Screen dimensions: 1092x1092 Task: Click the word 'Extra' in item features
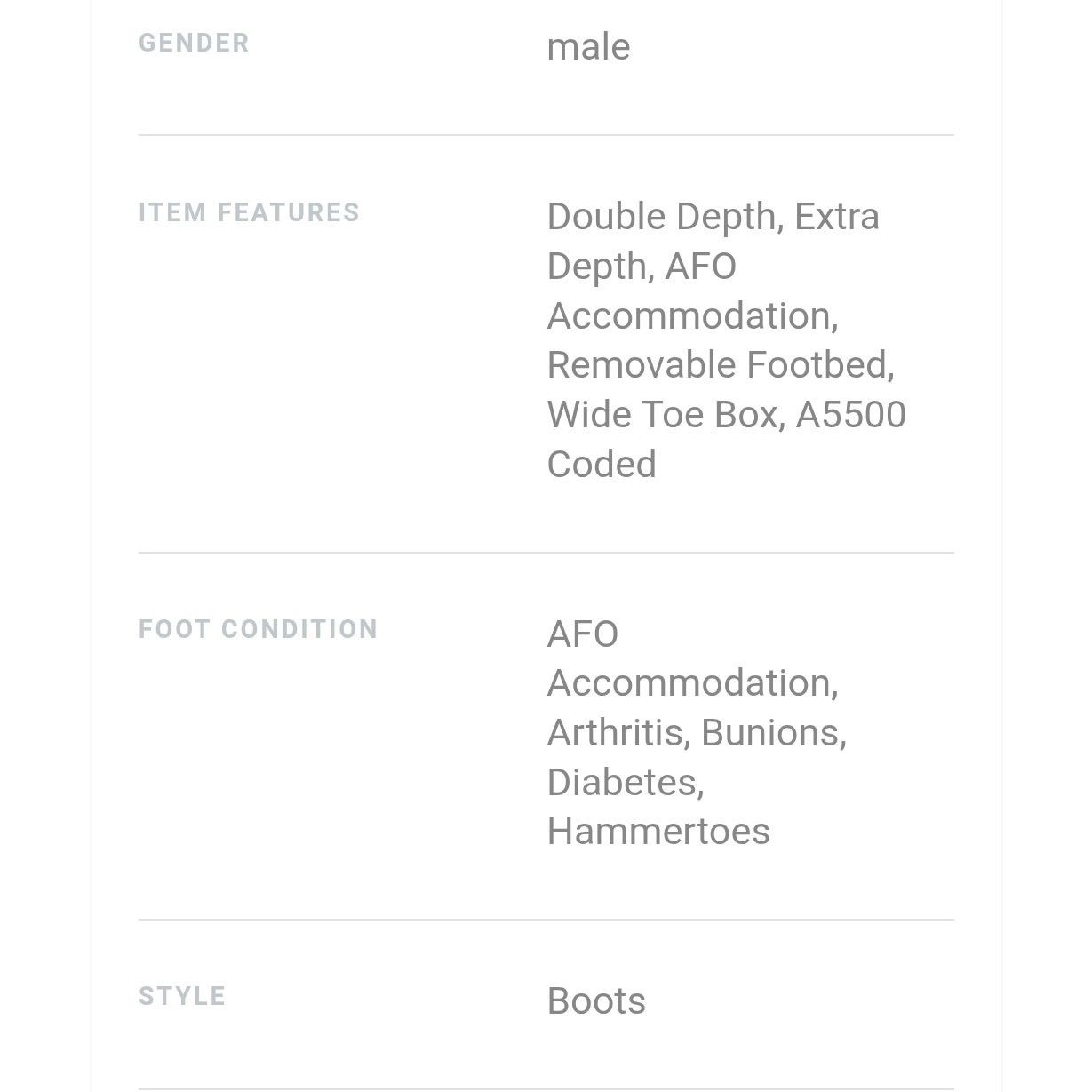[x=836, y=217]
